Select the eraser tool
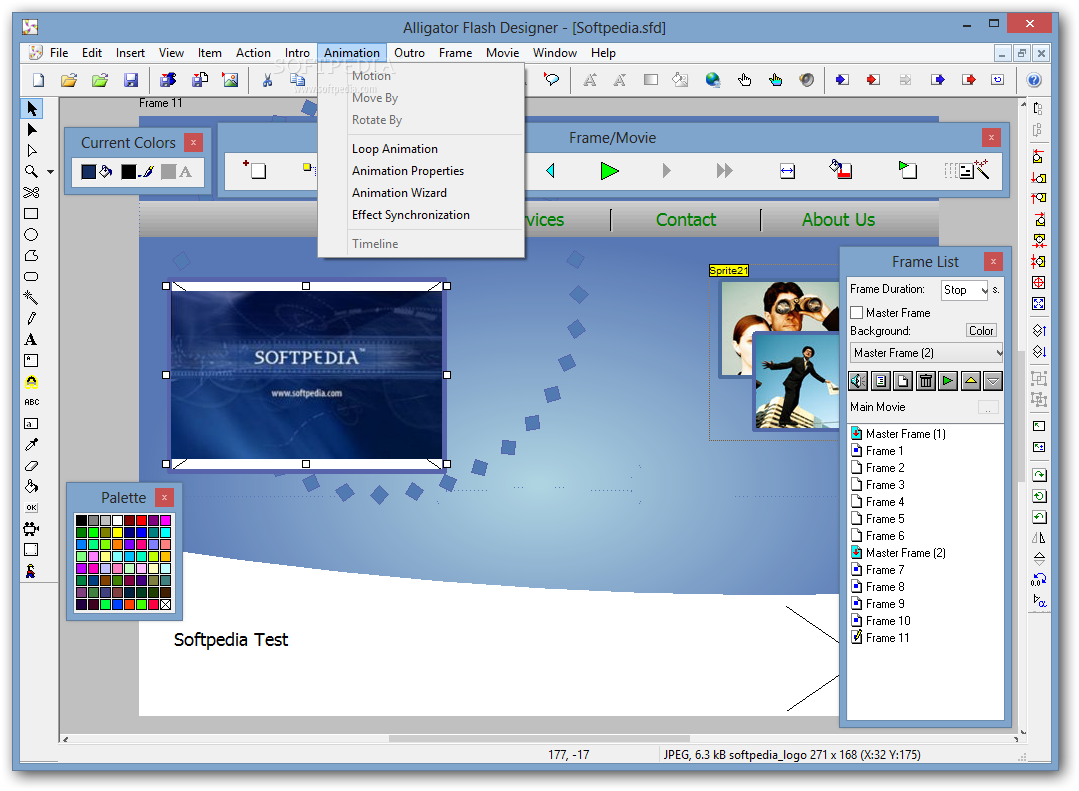This screenshot has width=1079, height=791. pyautogui.click(x=31, y=466)
